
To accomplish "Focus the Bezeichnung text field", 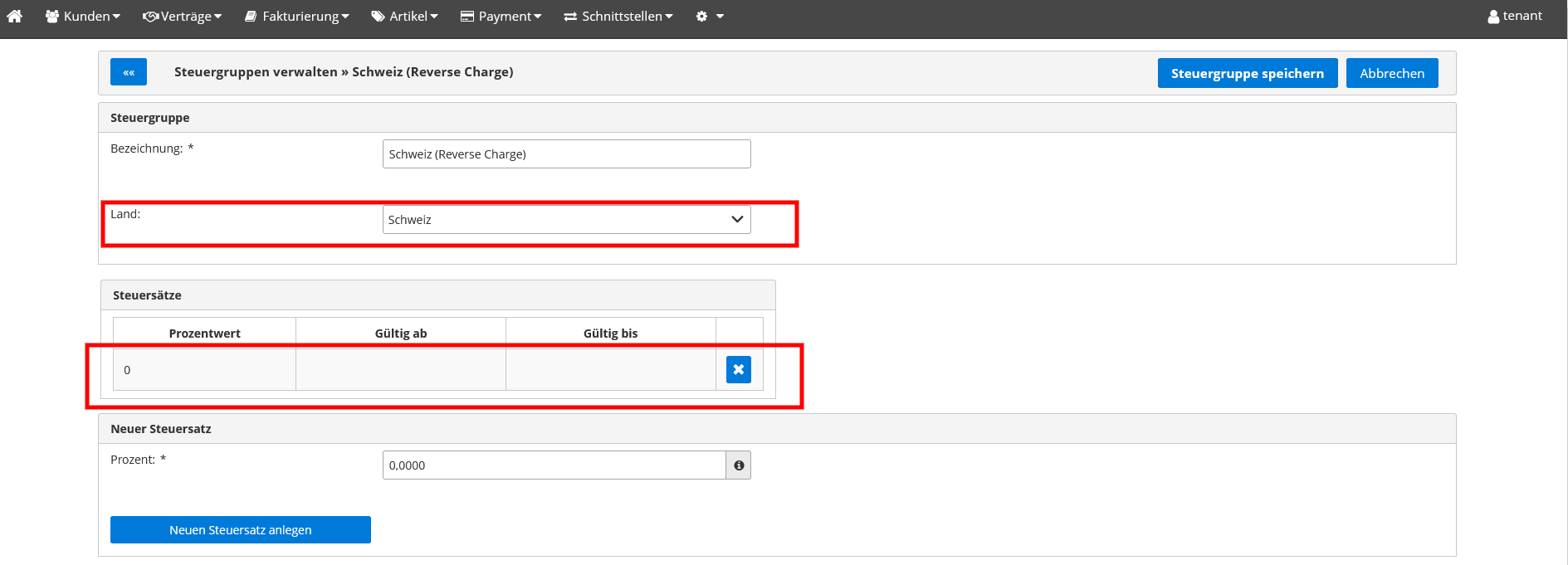I will (566, 154).
